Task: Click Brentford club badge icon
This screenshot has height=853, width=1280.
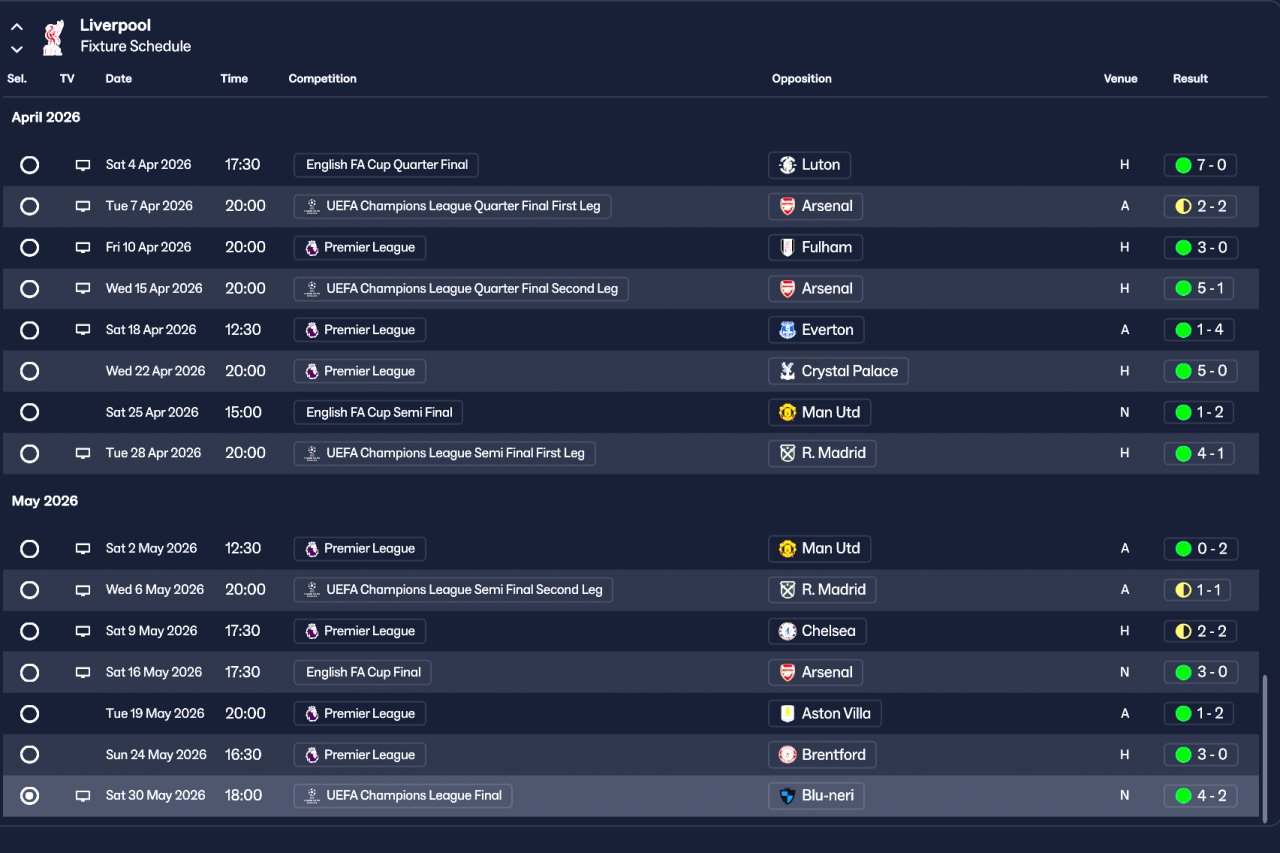Action: point(787,755)
